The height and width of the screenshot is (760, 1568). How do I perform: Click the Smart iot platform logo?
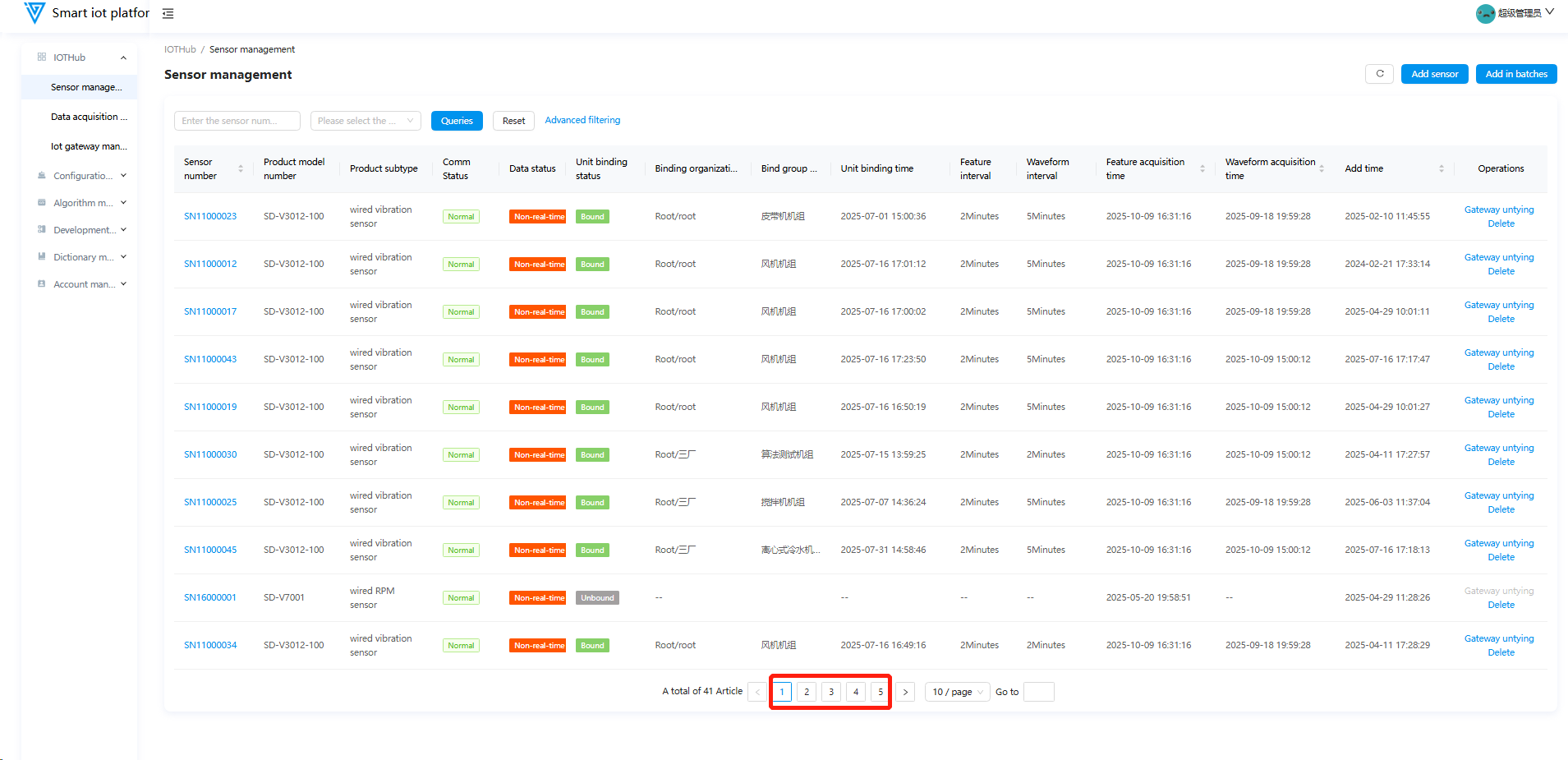click(x=34, y=13)
